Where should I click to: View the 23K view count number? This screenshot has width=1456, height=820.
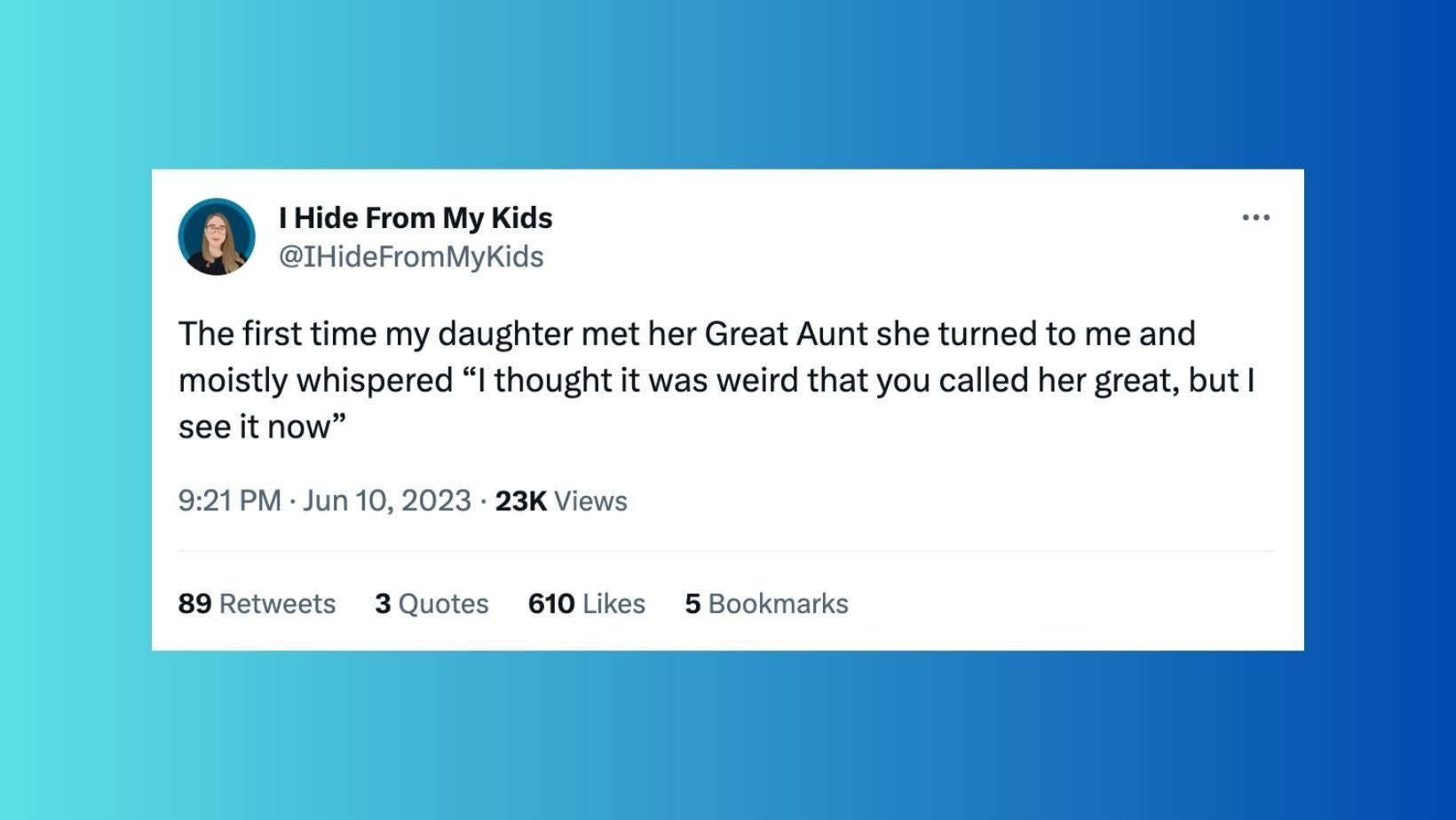520,501
